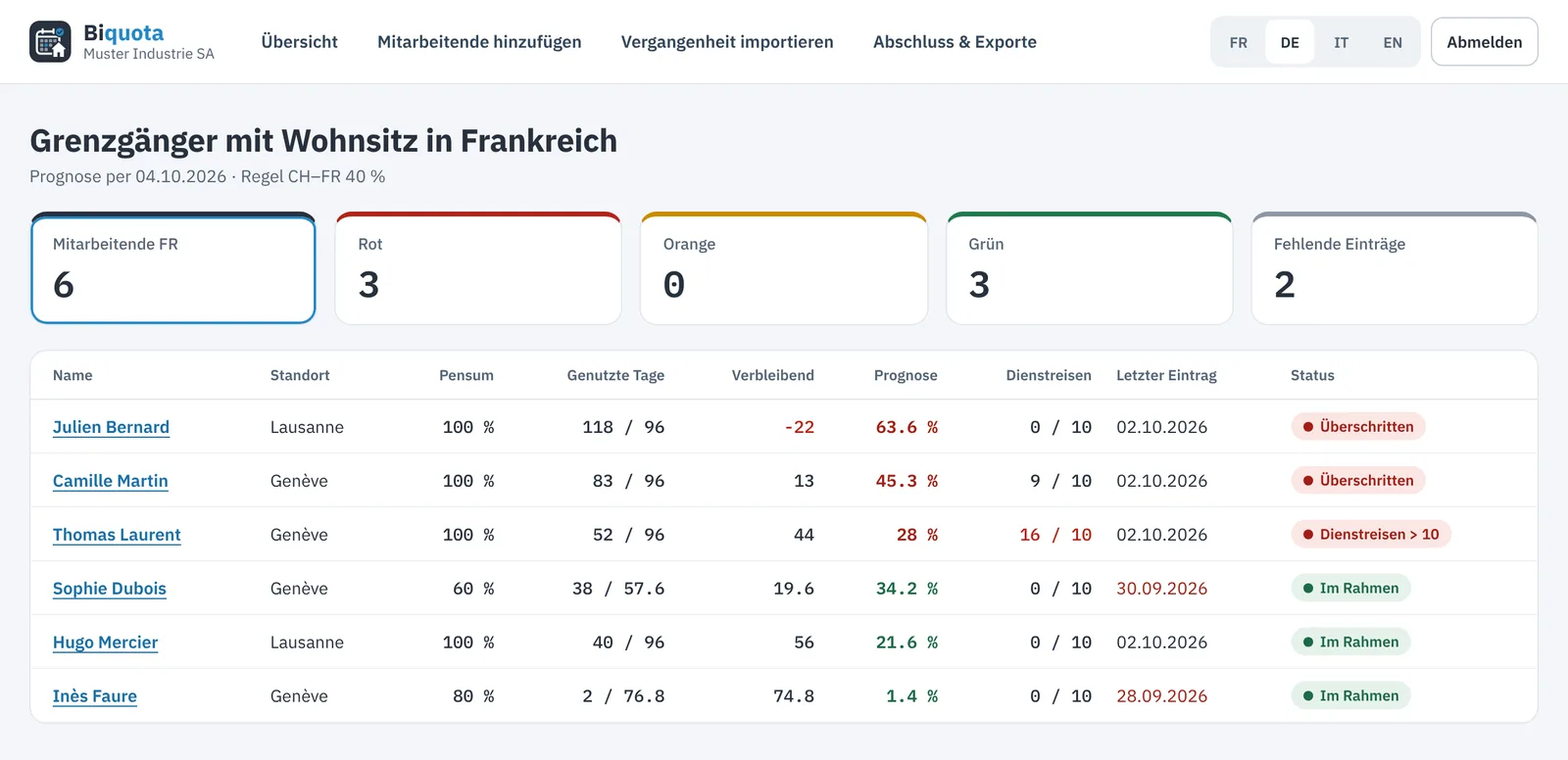Click Julien Bernard's Überschritten status badge
Image resolution: width=1568 pixels, height=760 pixels.
(x=1358, y=427)
